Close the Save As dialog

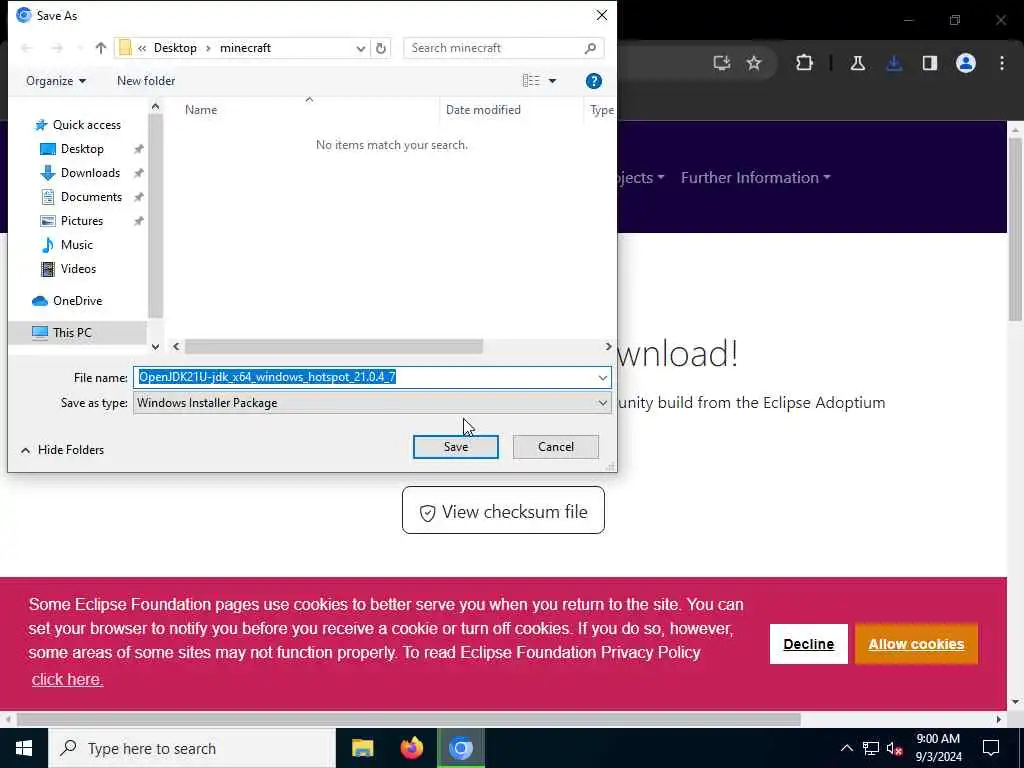point(601,15)
